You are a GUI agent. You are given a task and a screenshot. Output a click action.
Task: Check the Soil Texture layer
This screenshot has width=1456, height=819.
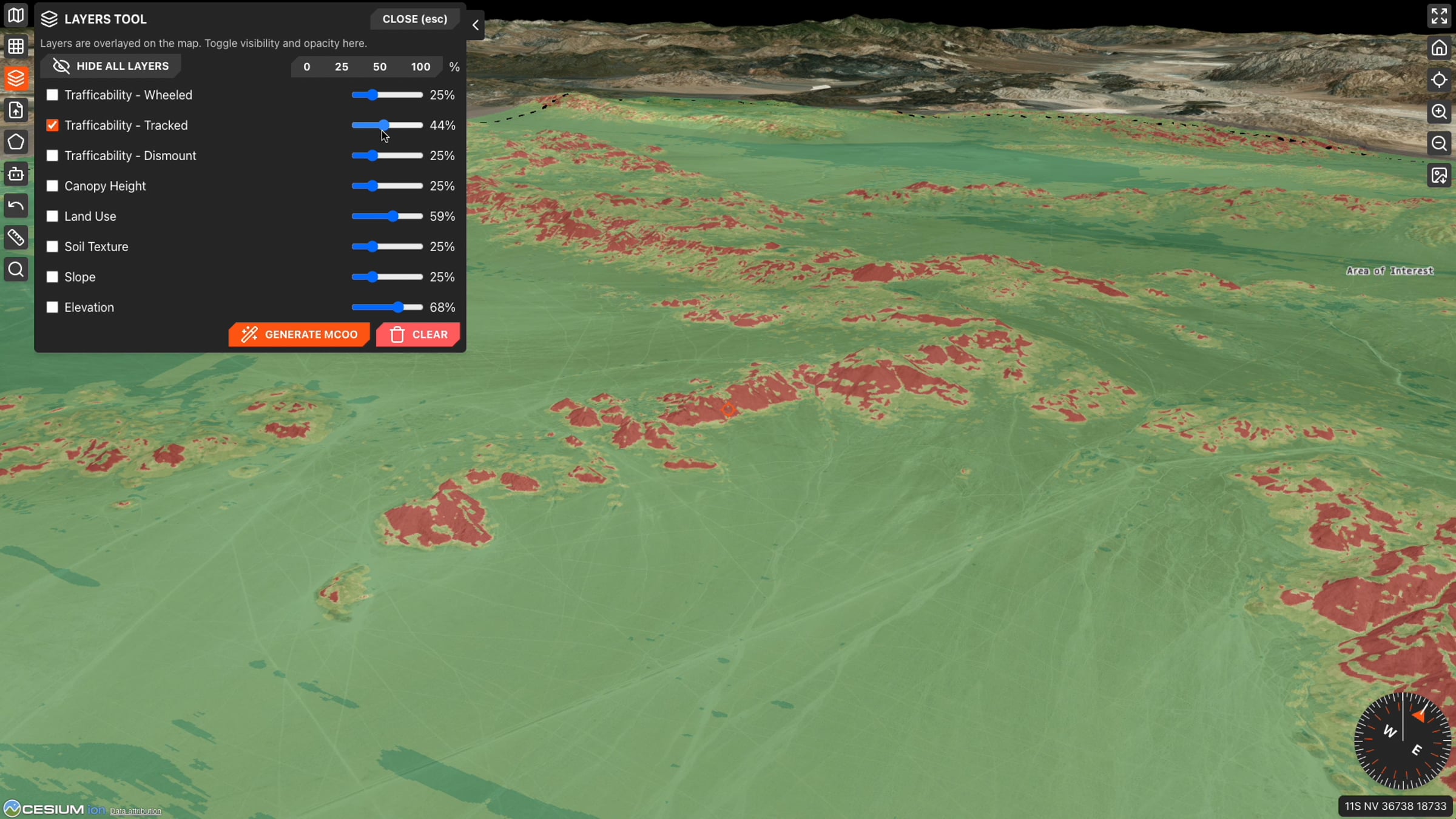(53, 247)
